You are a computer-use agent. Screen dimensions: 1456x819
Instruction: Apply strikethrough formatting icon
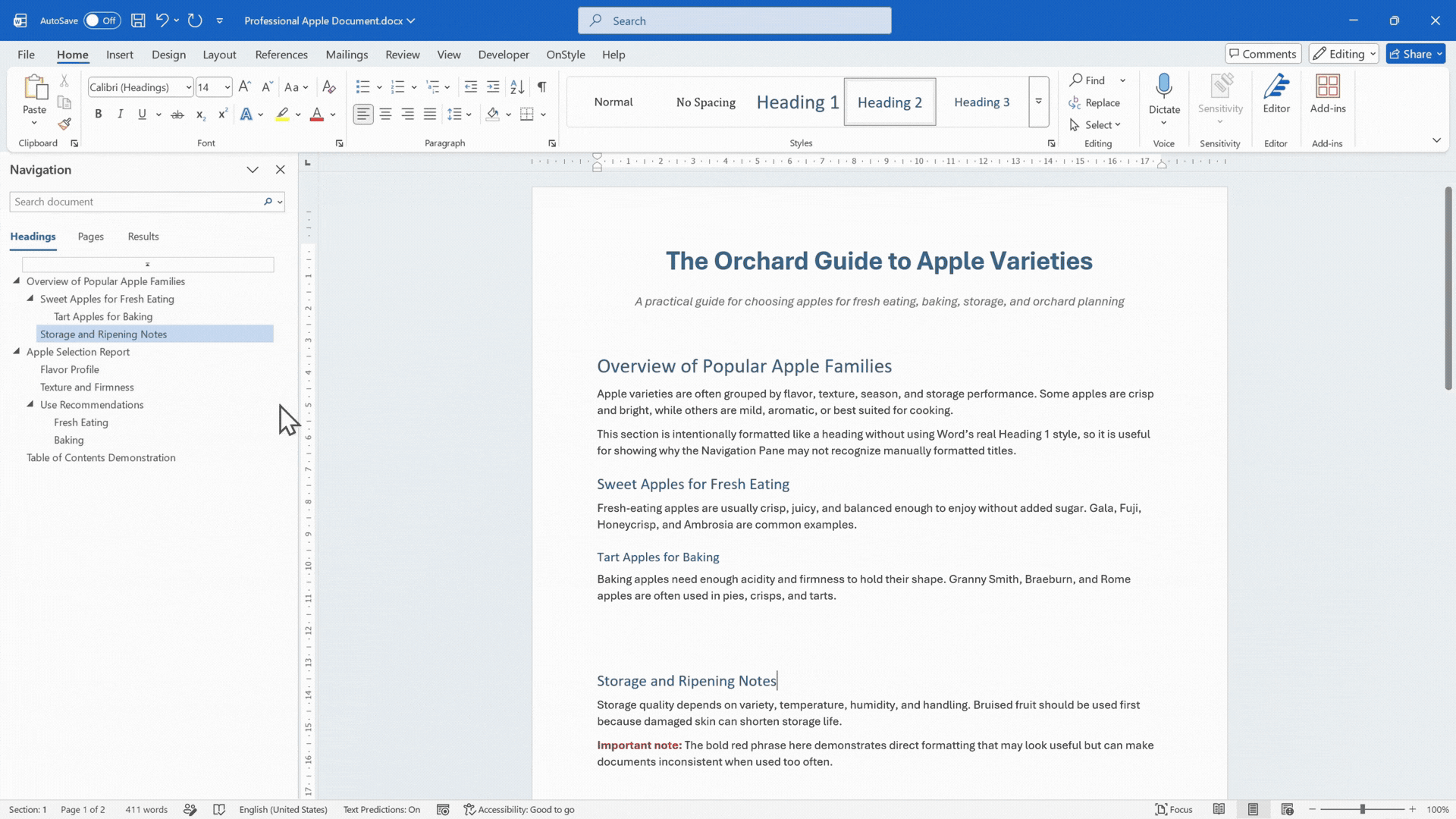coord(177,115)
